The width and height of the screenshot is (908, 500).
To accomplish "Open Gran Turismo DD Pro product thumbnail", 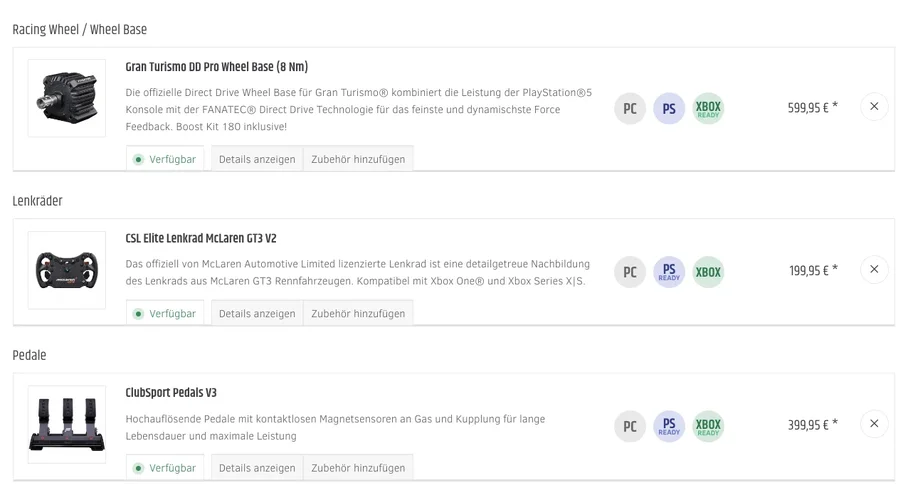I will point(67,98).
